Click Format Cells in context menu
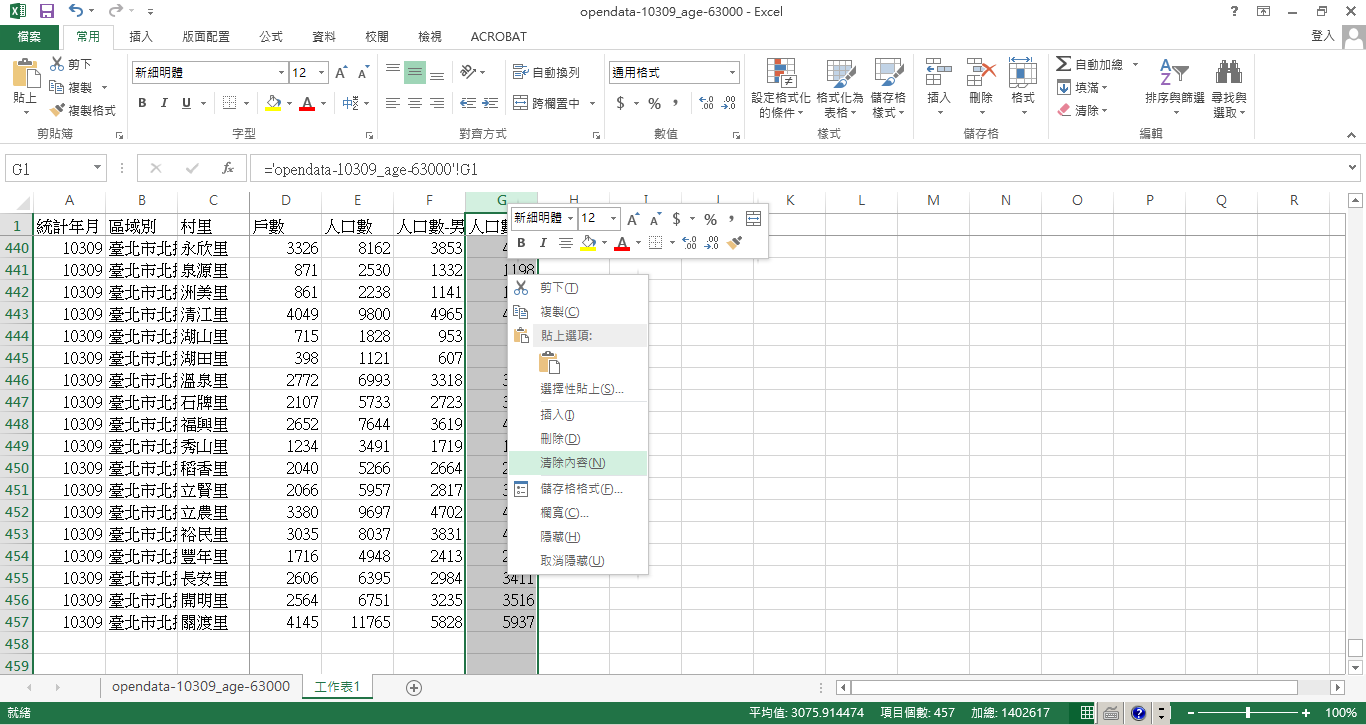This screenshot has width=1366, height=725. [581, 489]
